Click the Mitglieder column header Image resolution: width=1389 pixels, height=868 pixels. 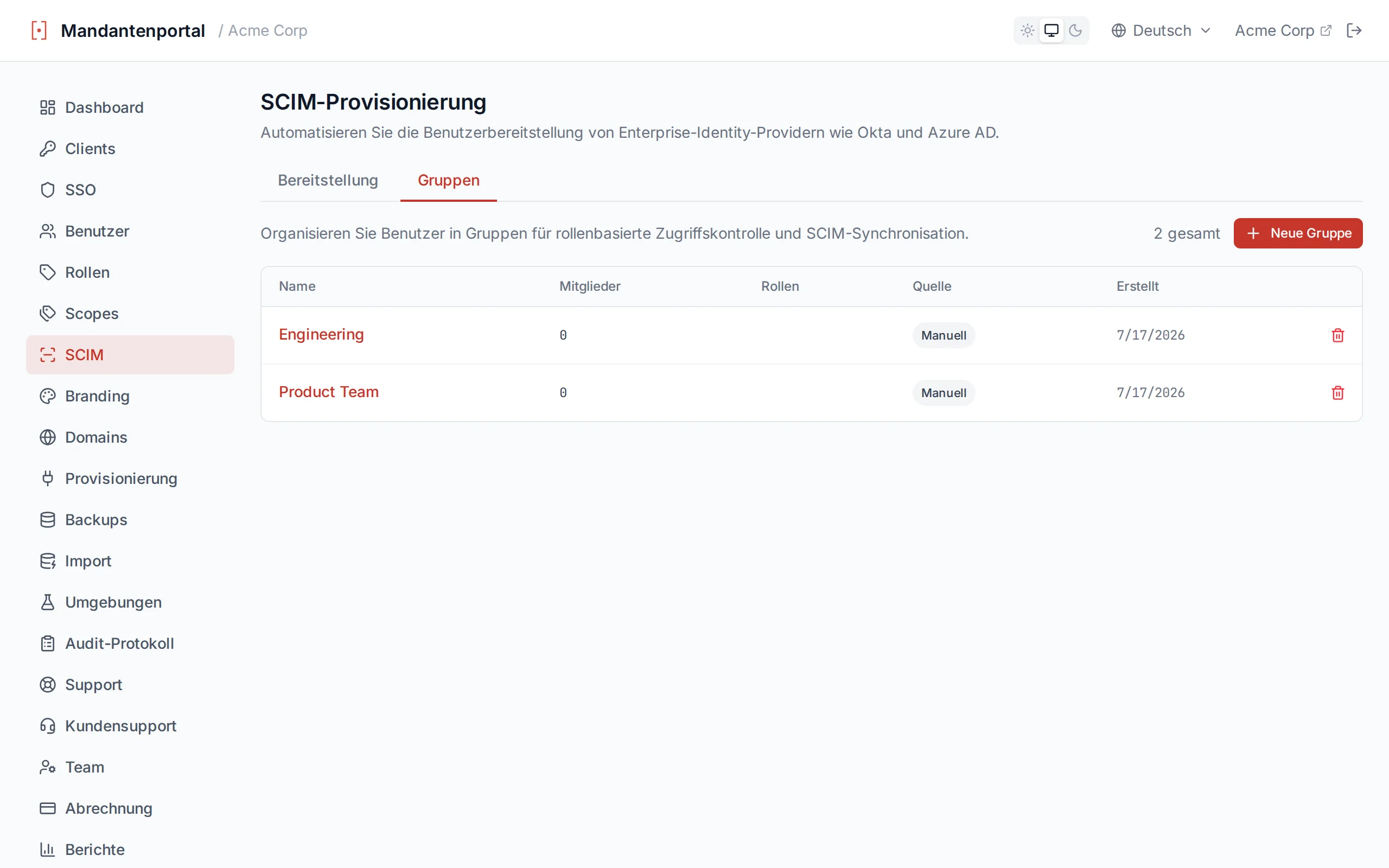tap(590, 286)
